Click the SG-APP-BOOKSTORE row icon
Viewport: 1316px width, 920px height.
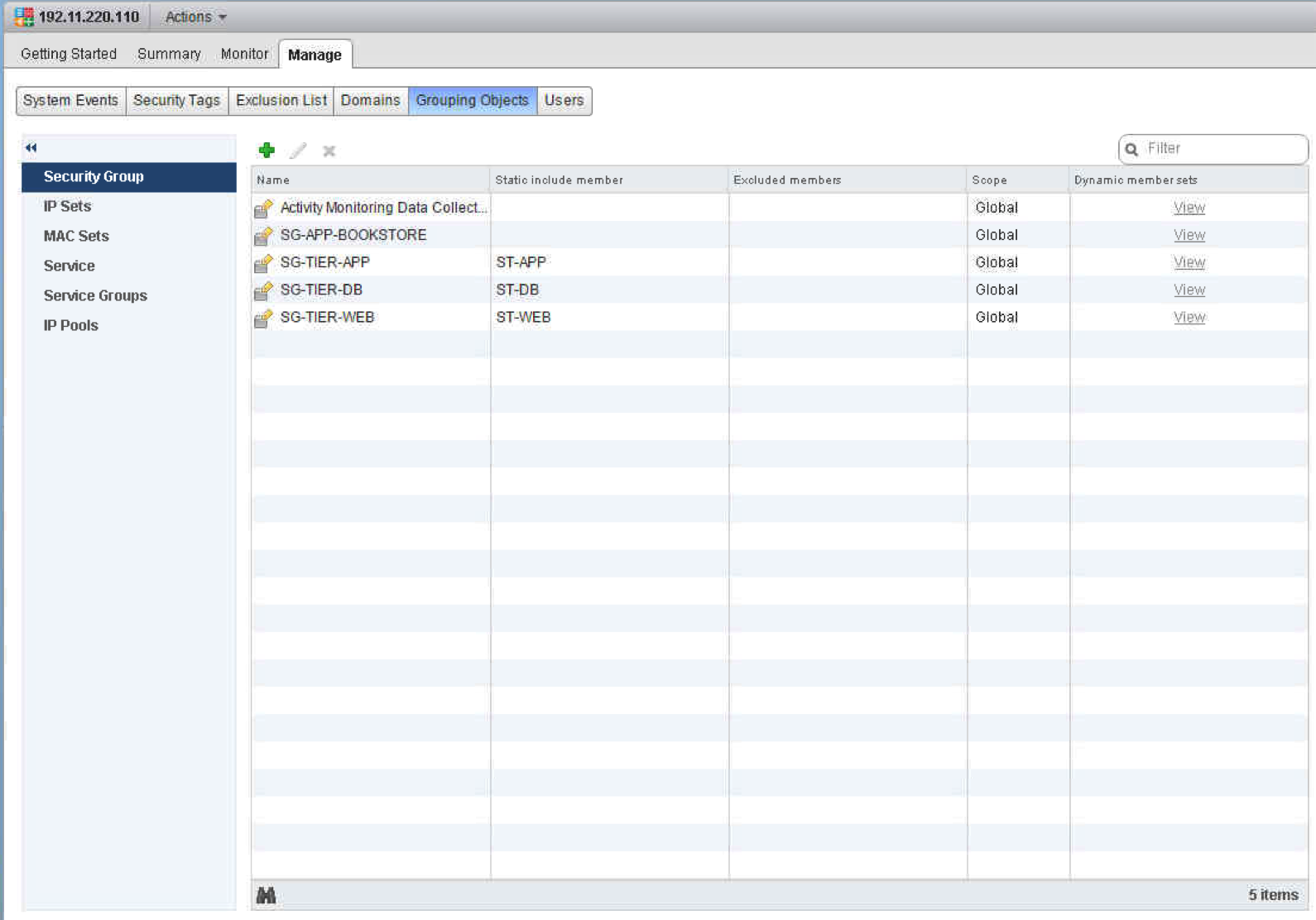tap(263, 236)
